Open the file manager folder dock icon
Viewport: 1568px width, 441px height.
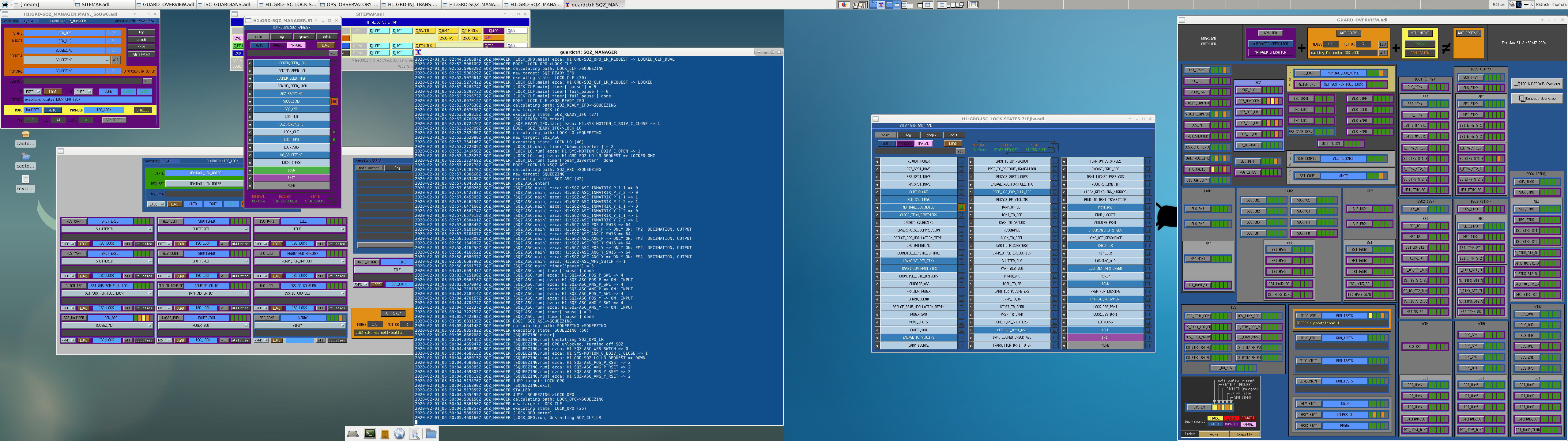pyautogui.click(x=431, y=434)
